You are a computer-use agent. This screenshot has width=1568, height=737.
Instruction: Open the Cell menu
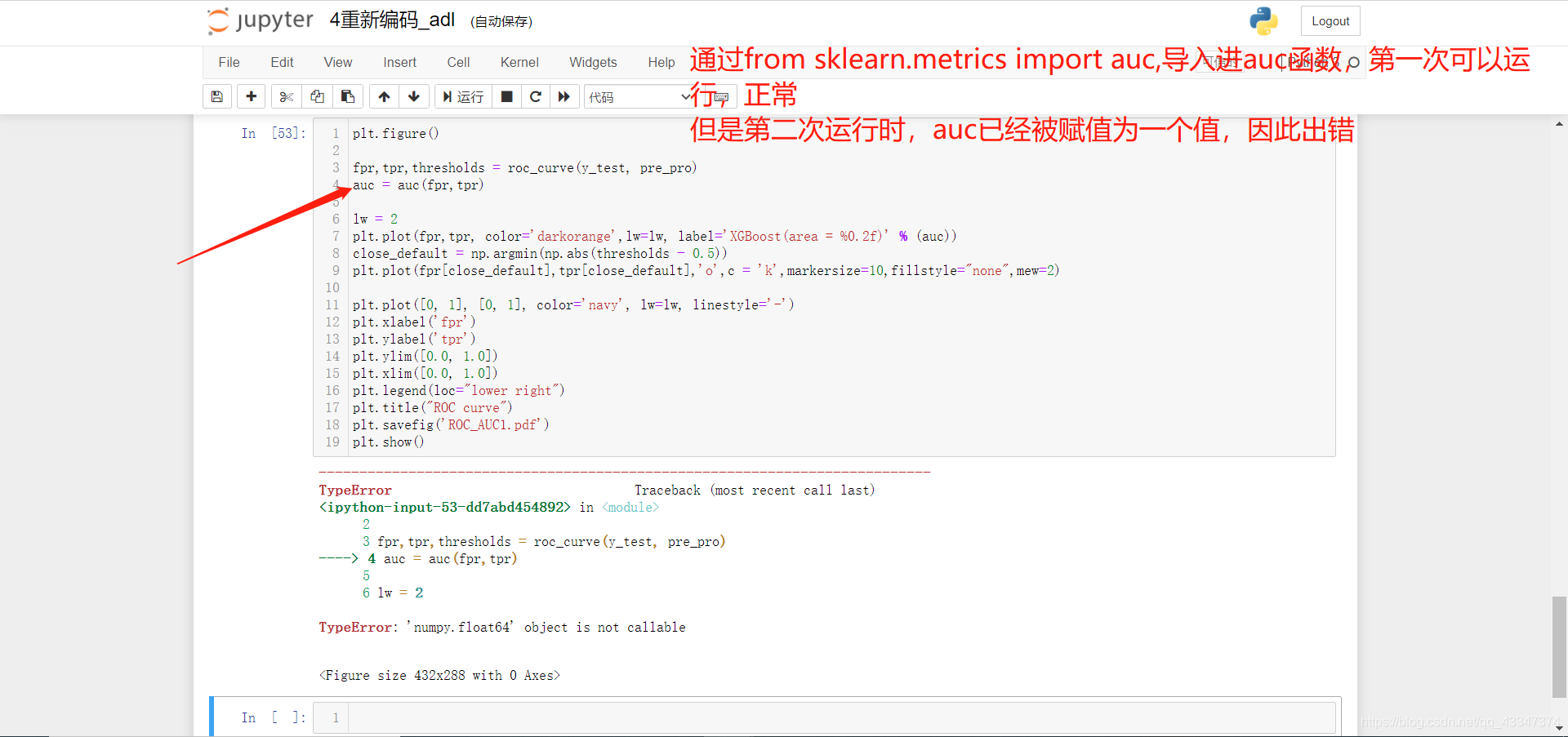(458, 62)
